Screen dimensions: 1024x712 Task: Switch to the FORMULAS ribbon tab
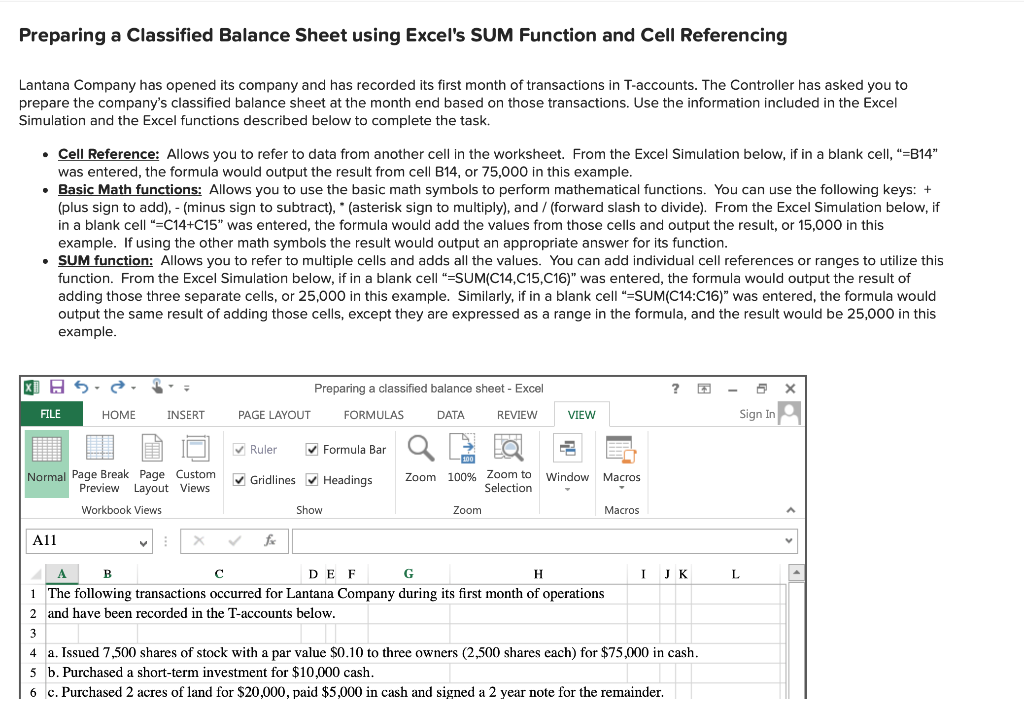click(373, 414)
